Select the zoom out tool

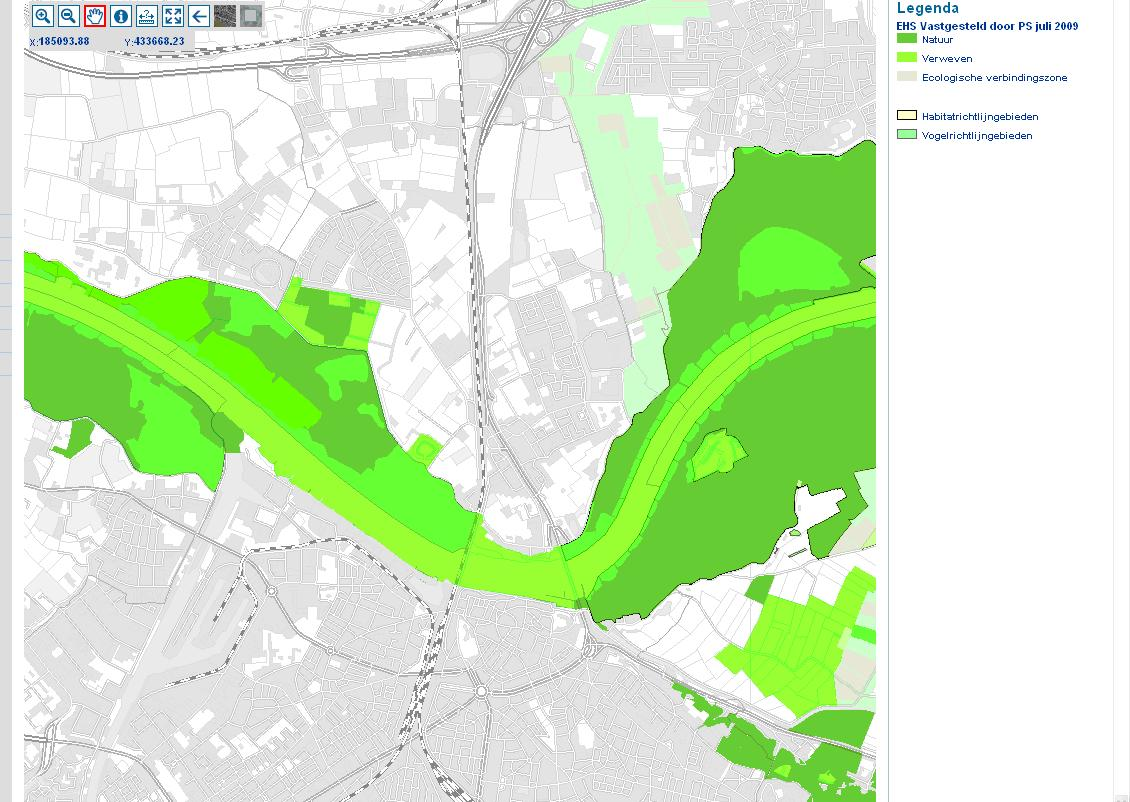coord(69,16)
